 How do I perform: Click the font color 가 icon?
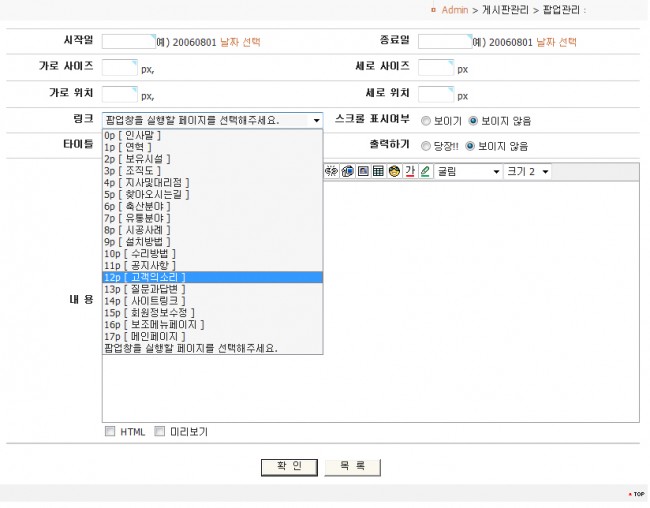pos(410,172)
